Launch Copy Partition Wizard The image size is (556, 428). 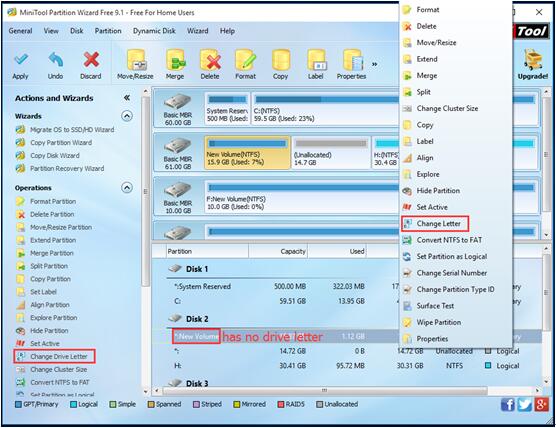[x=61, y=143]
